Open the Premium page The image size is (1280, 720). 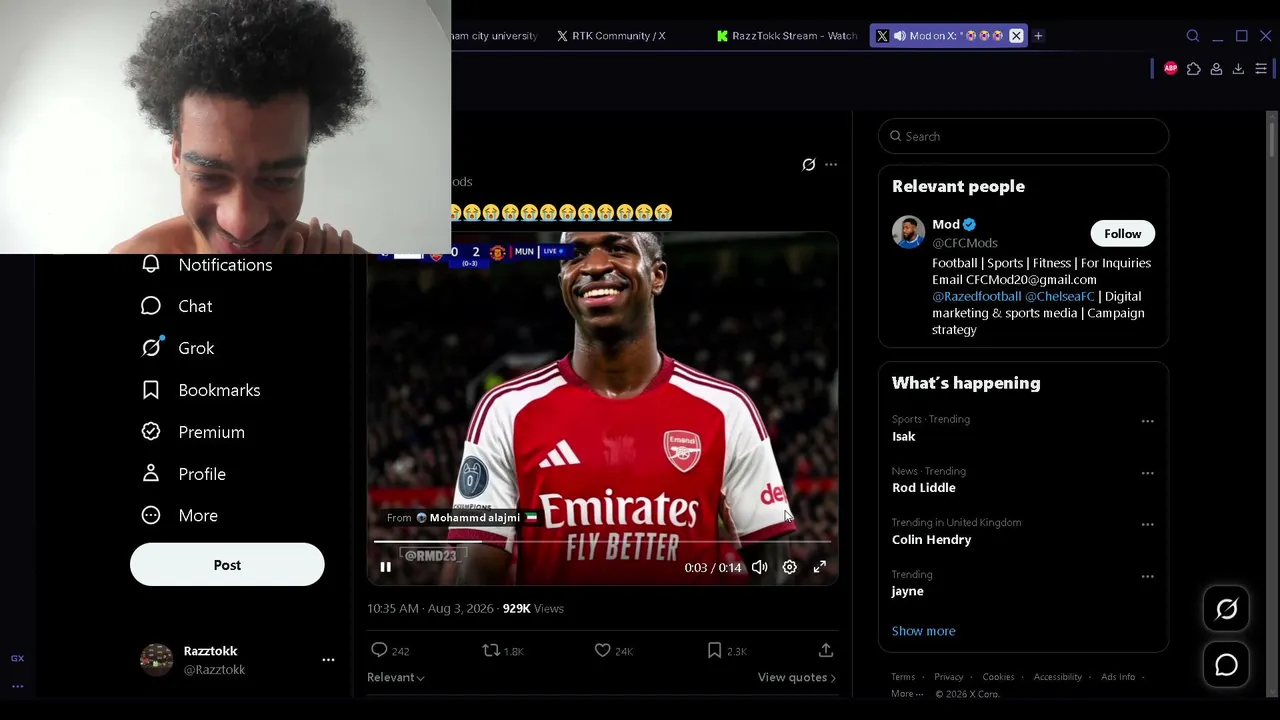(x=193, y=432)
